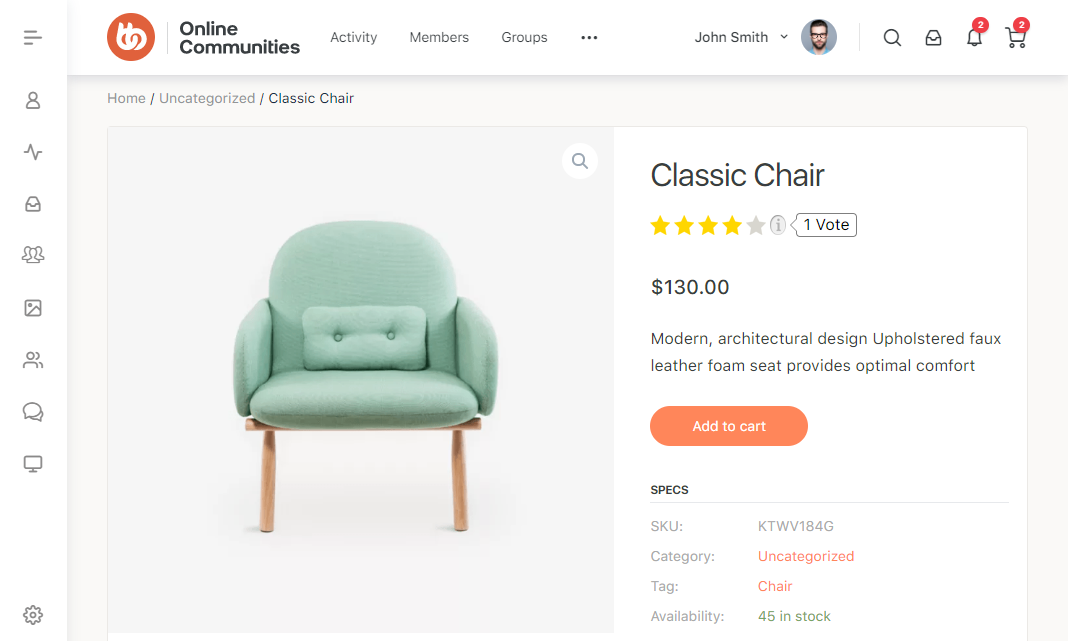Screen dimensions: 1068x641
Task: Open the Chair tag link in Specs
Action: [775, 586]
